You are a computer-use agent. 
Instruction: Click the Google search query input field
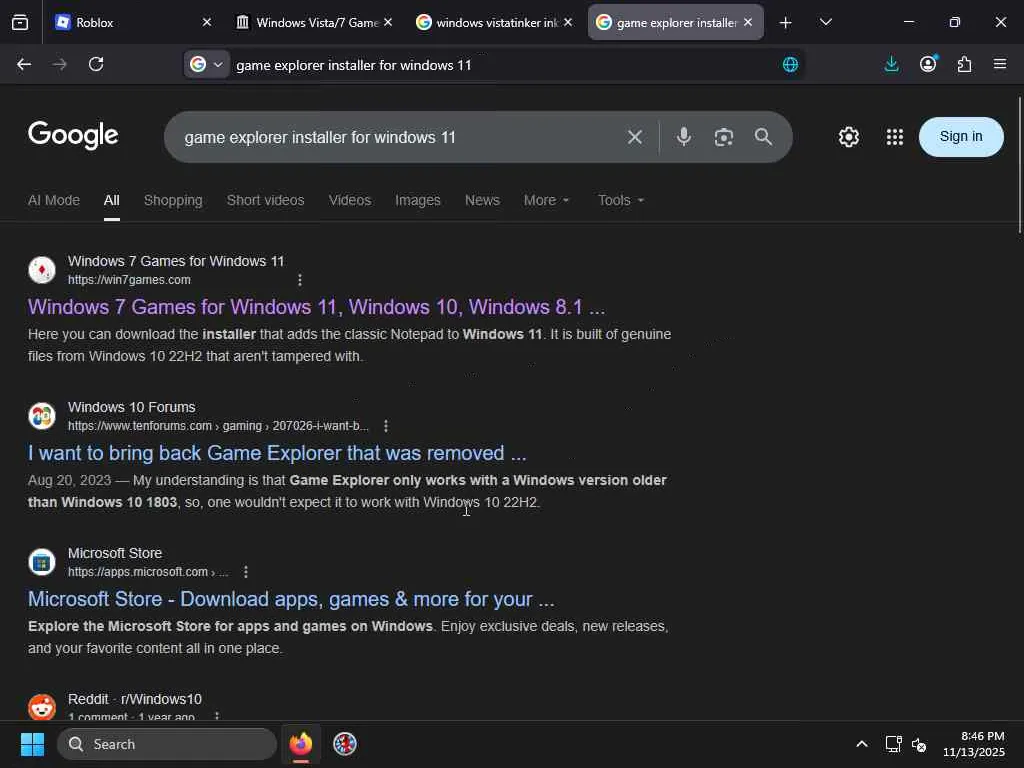tap(392, 137)
